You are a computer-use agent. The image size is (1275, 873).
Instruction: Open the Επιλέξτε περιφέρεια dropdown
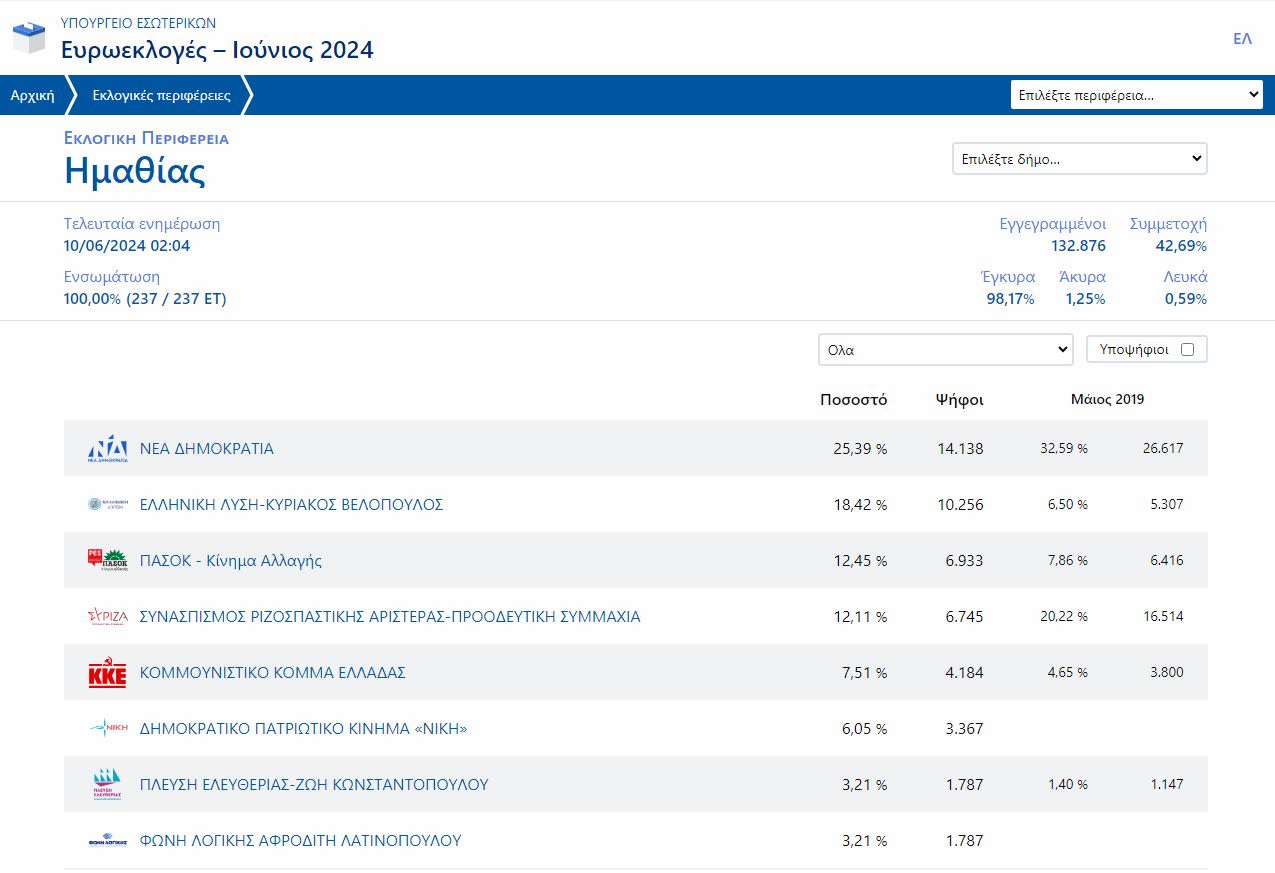1136,95
